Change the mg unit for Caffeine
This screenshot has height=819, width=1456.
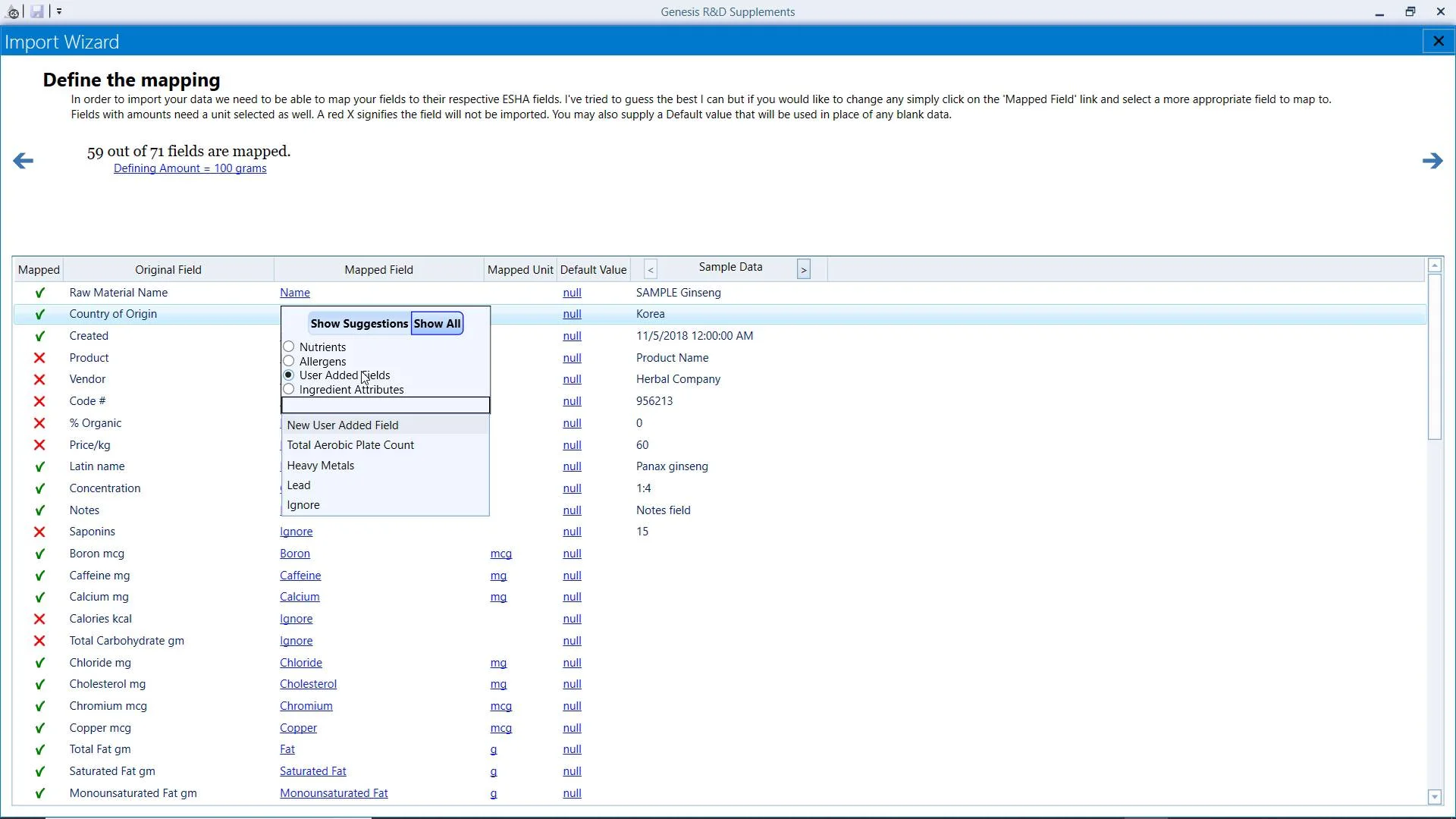point(498,576)
